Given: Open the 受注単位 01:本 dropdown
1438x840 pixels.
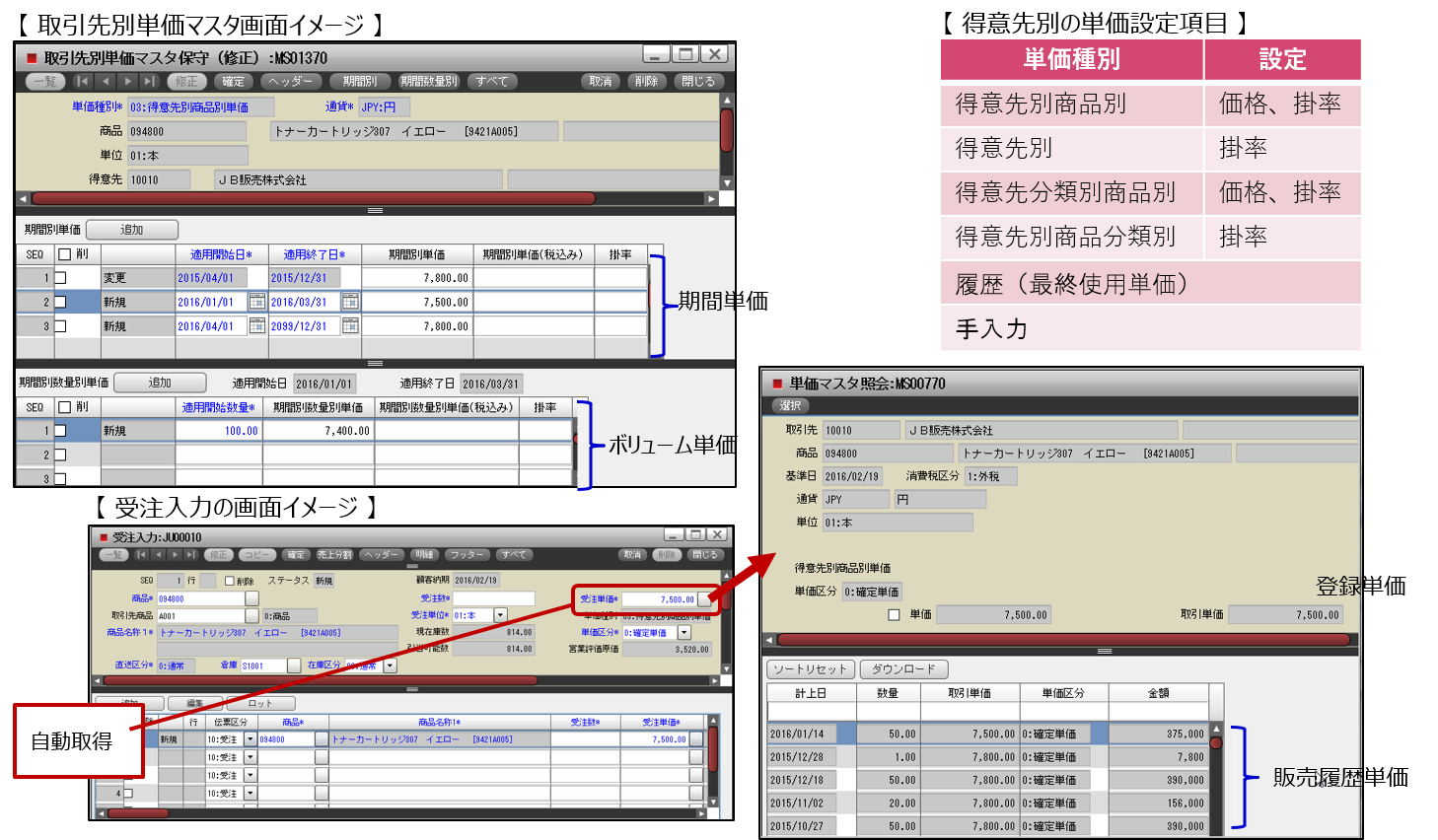Looking at the screenshot, I should pyautogui.click(x=500, y=615).
